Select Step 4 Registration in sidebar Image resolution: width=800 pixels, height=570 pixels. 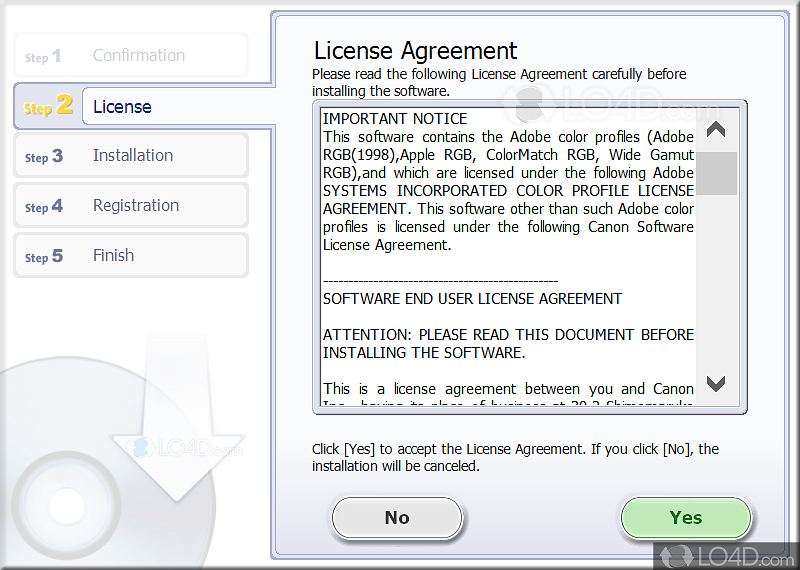pyautogui.click(x=131, y=205)
